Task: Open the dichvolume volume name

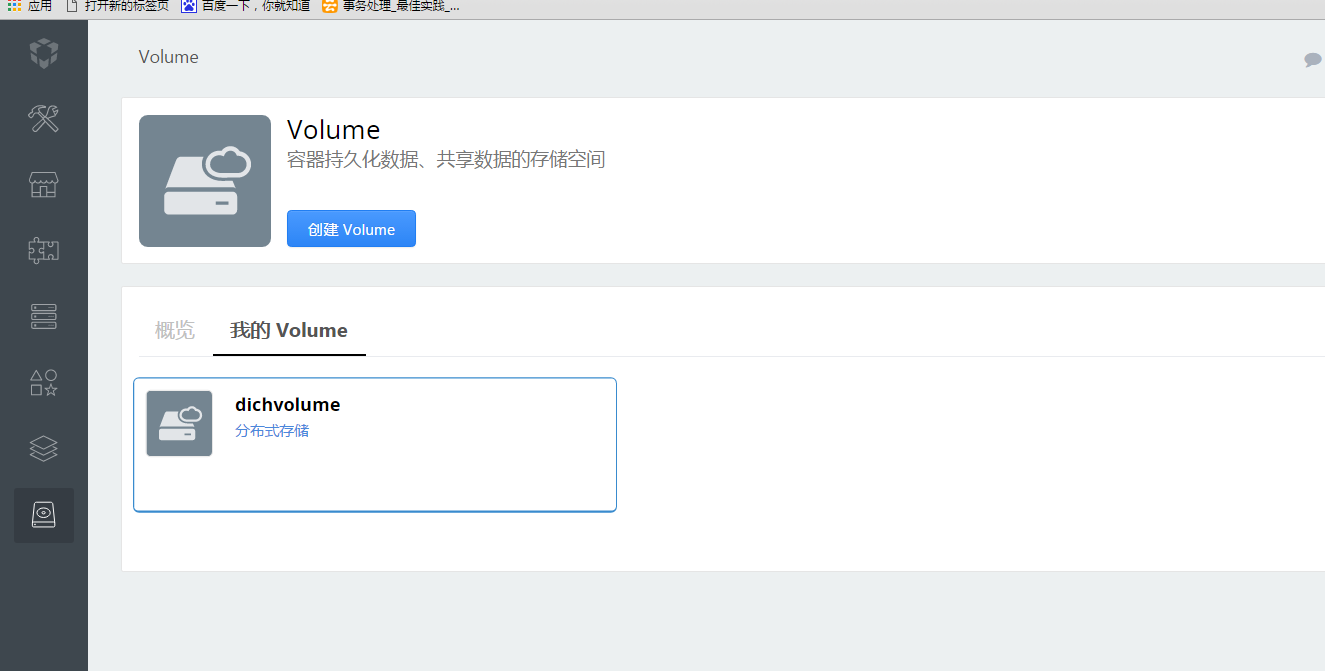Action: pos(288,405)
